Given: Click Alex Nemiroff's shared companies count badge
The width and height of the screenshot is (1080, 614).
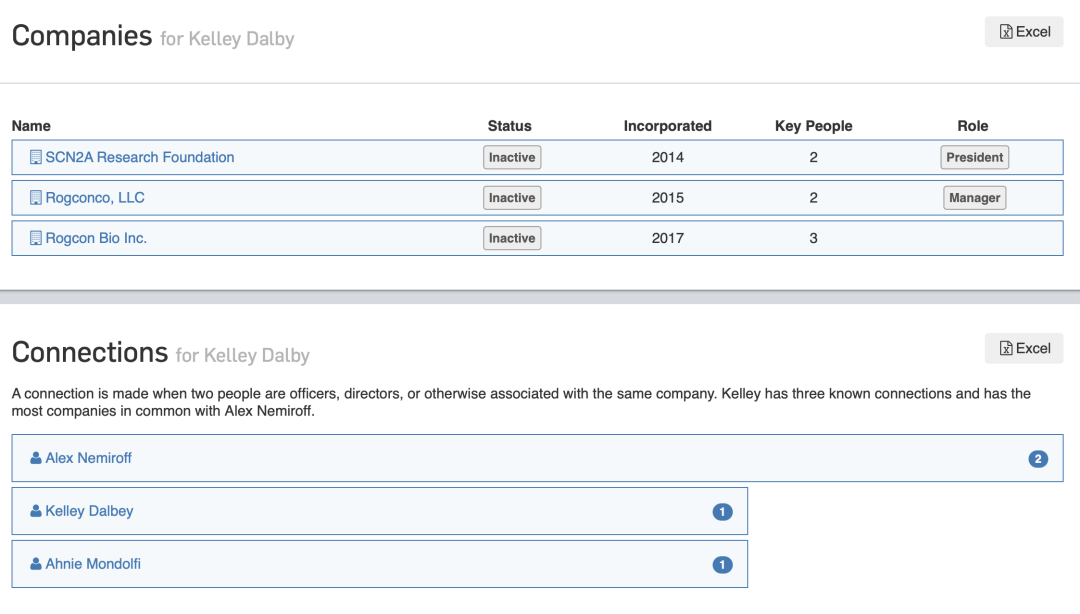Looking at the screenshot, I should [x=1038, y=459].
